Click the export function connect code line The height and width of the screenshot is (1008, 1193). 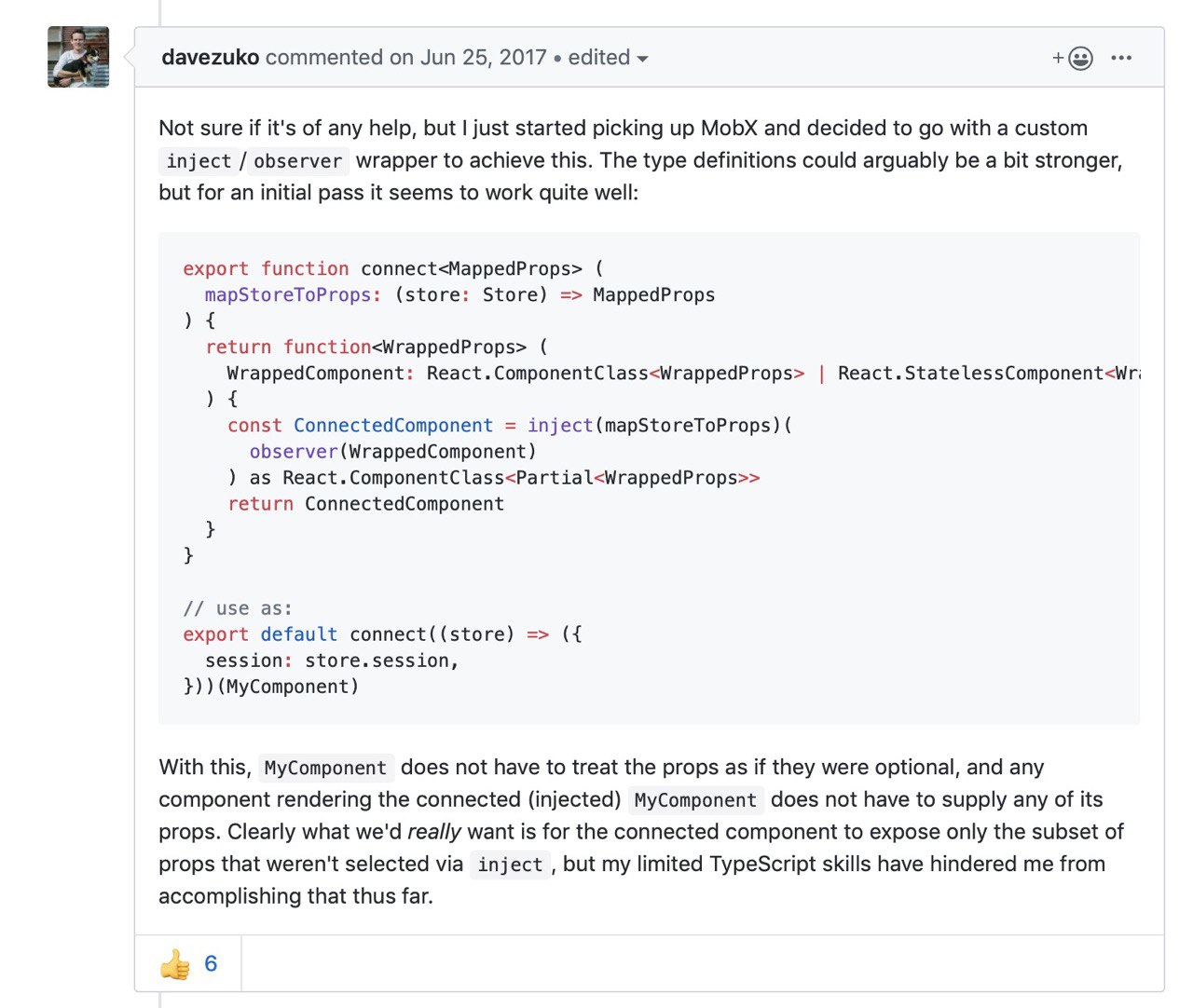(x=393, y=268)
